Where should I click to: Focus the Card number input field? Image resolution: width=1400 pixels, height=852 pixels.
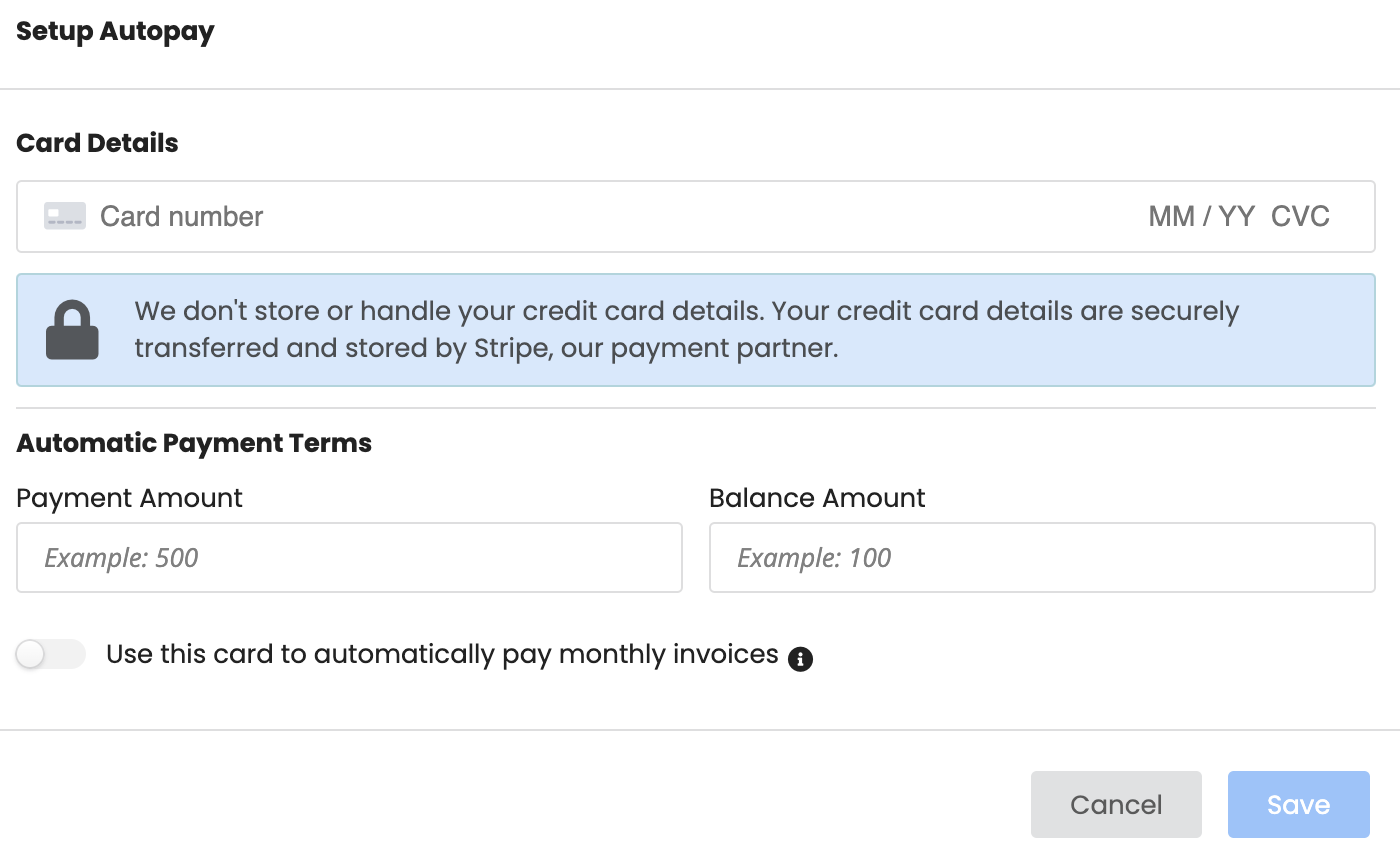(400, 216)
